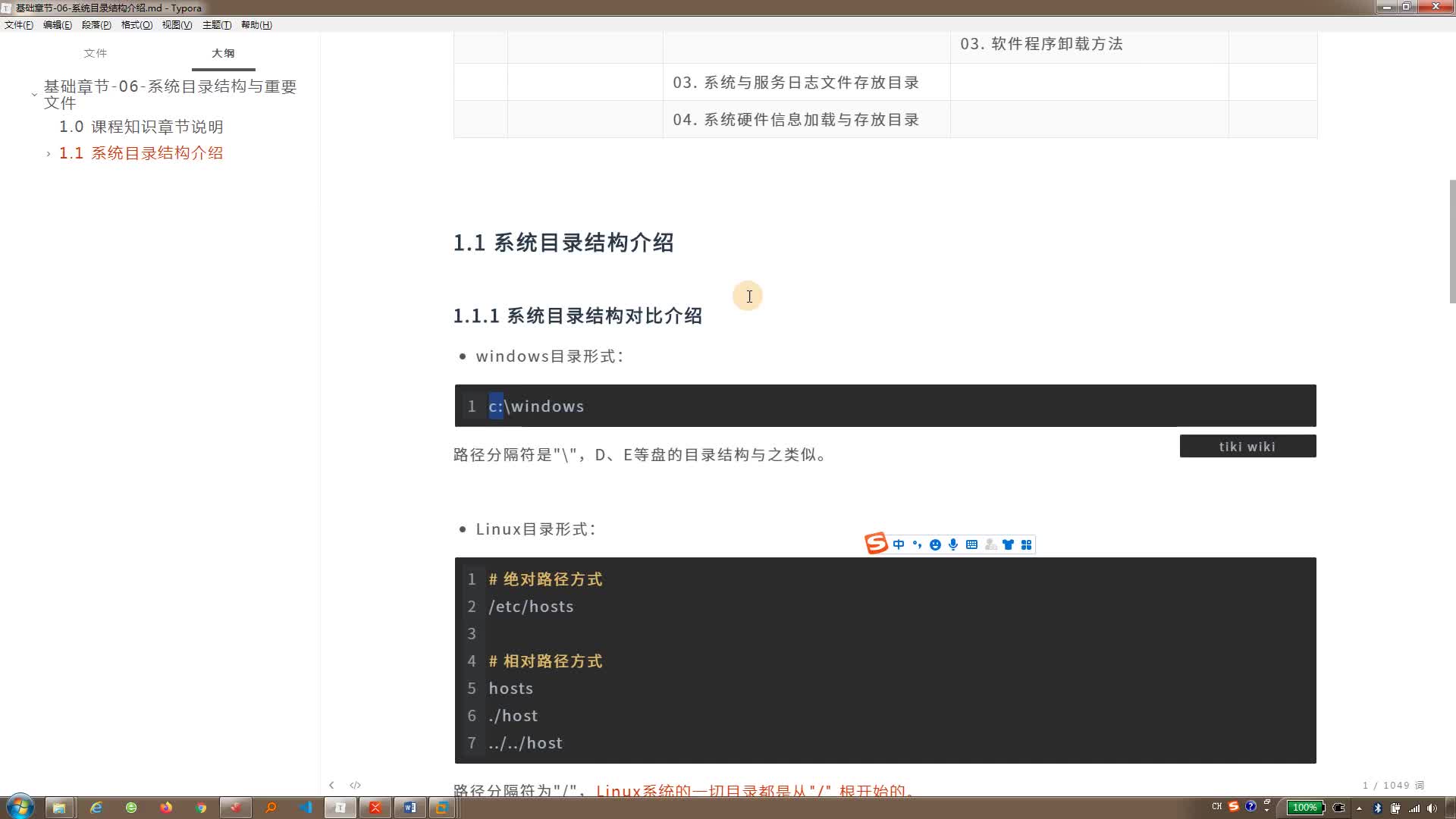The width and height of the screenshot is (1456, 819).
Task: Open the 段落(P) menu
Action: pos(96,25)
